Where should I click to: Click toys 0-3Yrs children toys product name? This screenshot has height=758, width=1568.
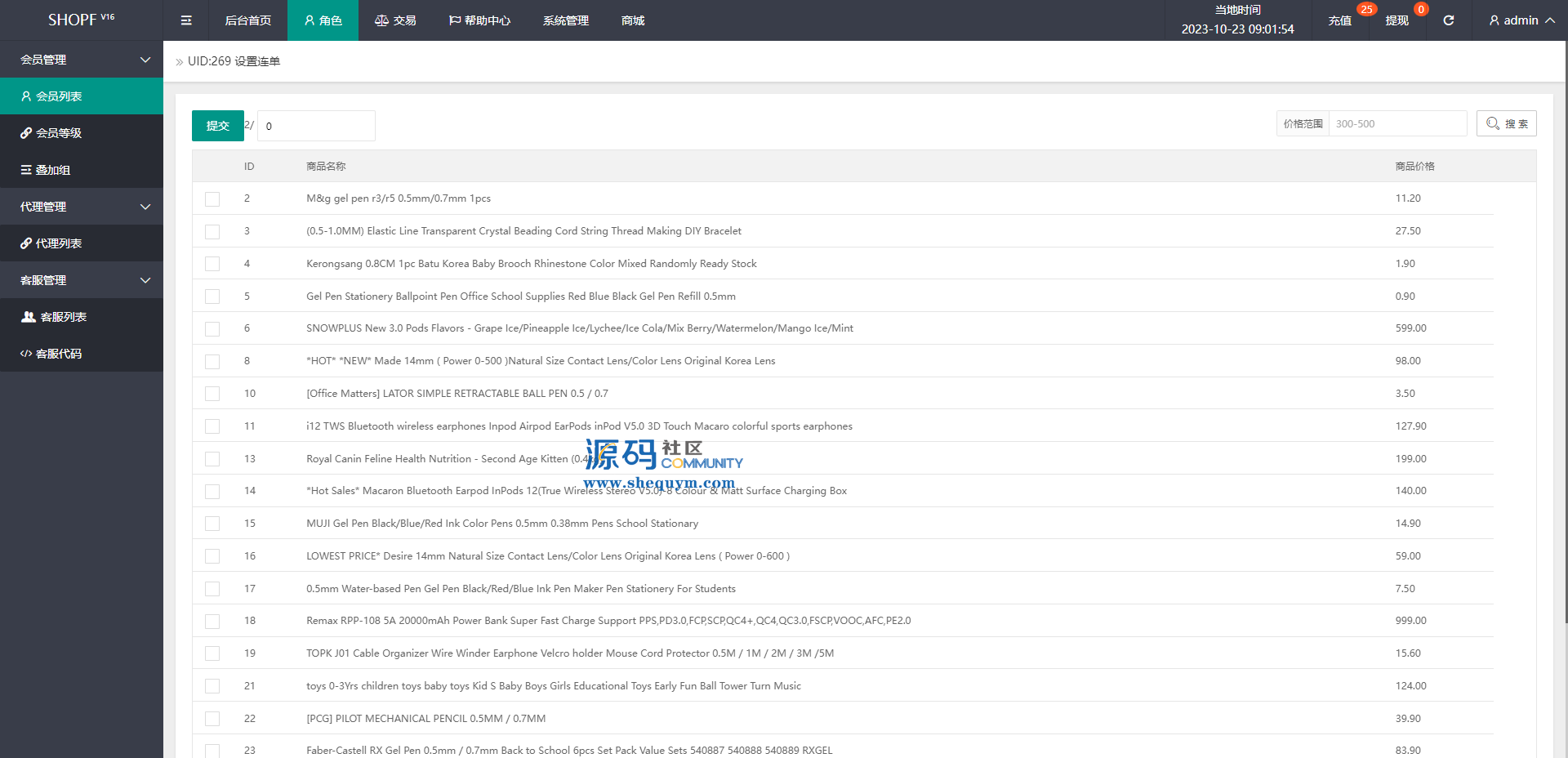point(554,686)
